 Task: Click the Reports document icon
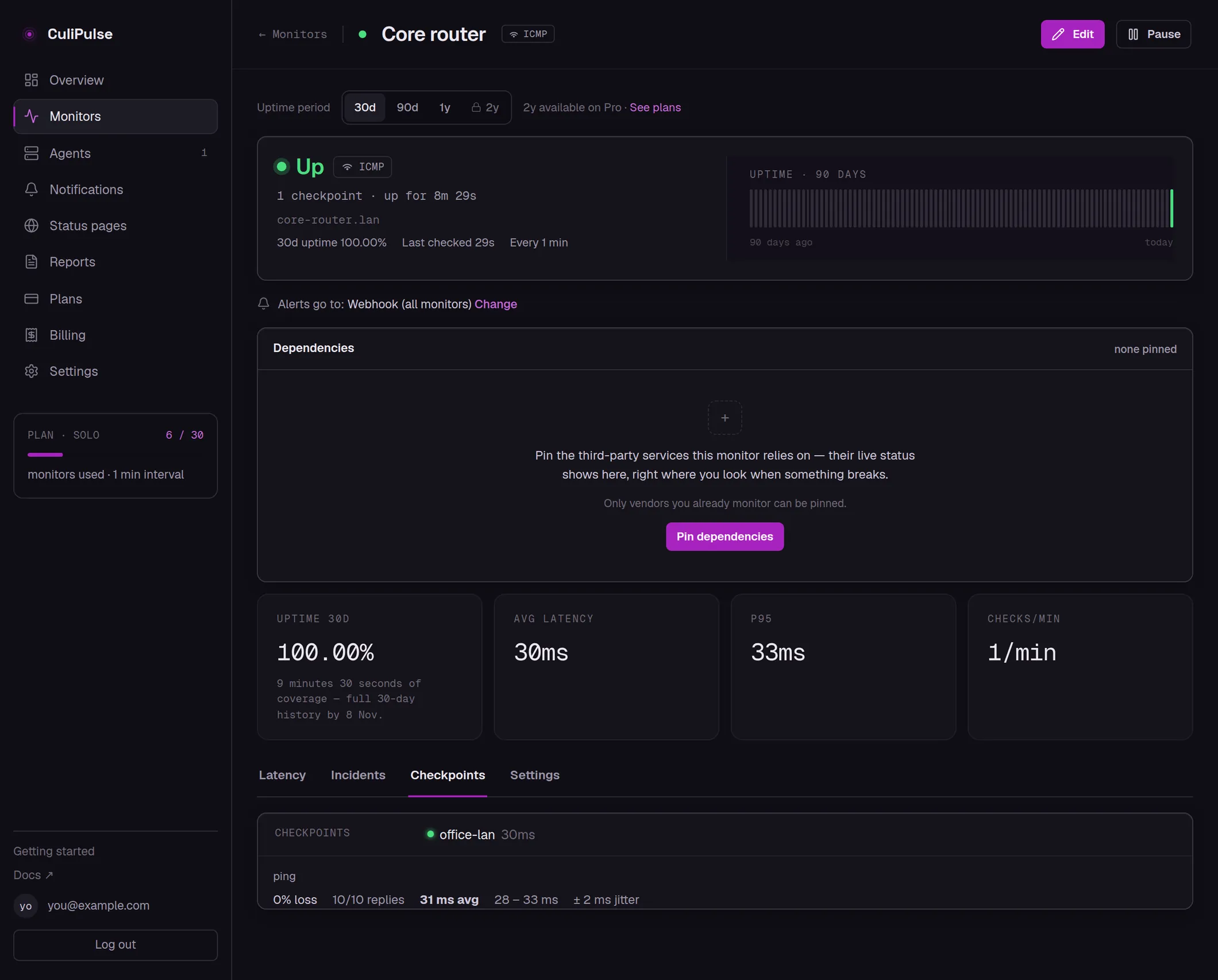click(32, 262)
